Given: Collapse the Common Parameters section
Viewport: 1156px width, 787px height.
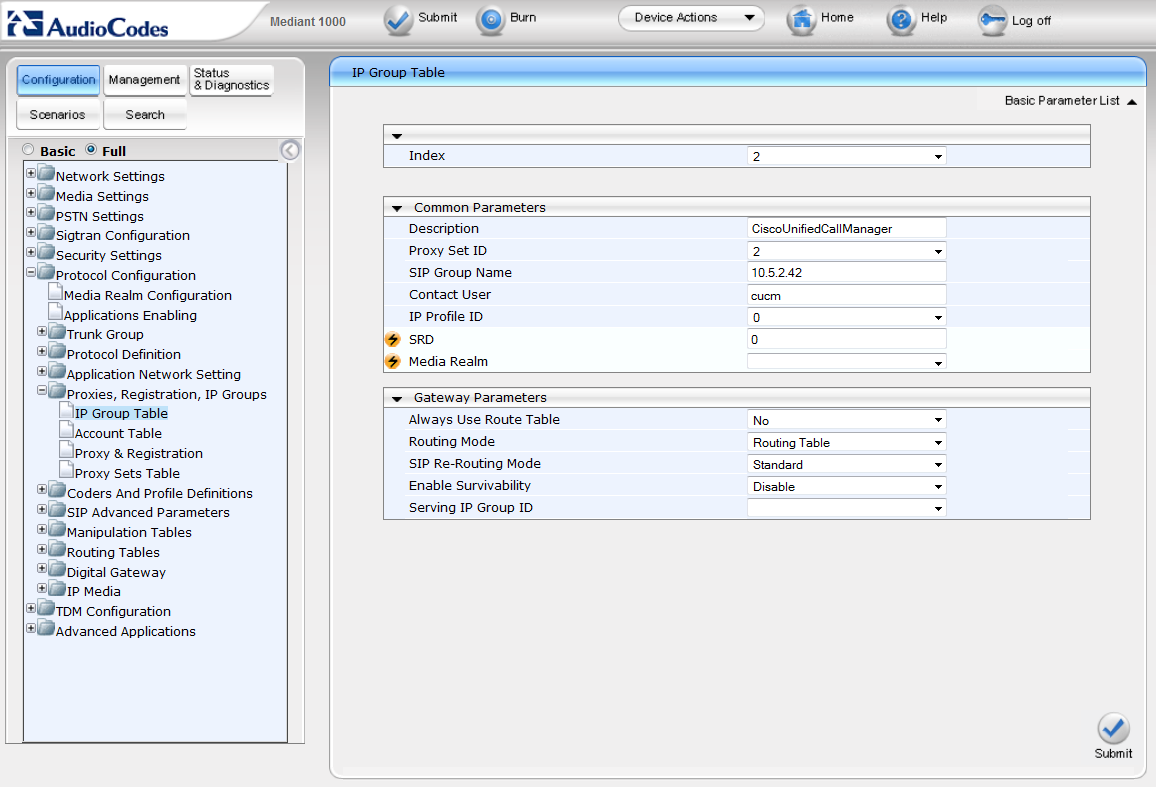Looking at the screenshot, I should tap(397, 208).
